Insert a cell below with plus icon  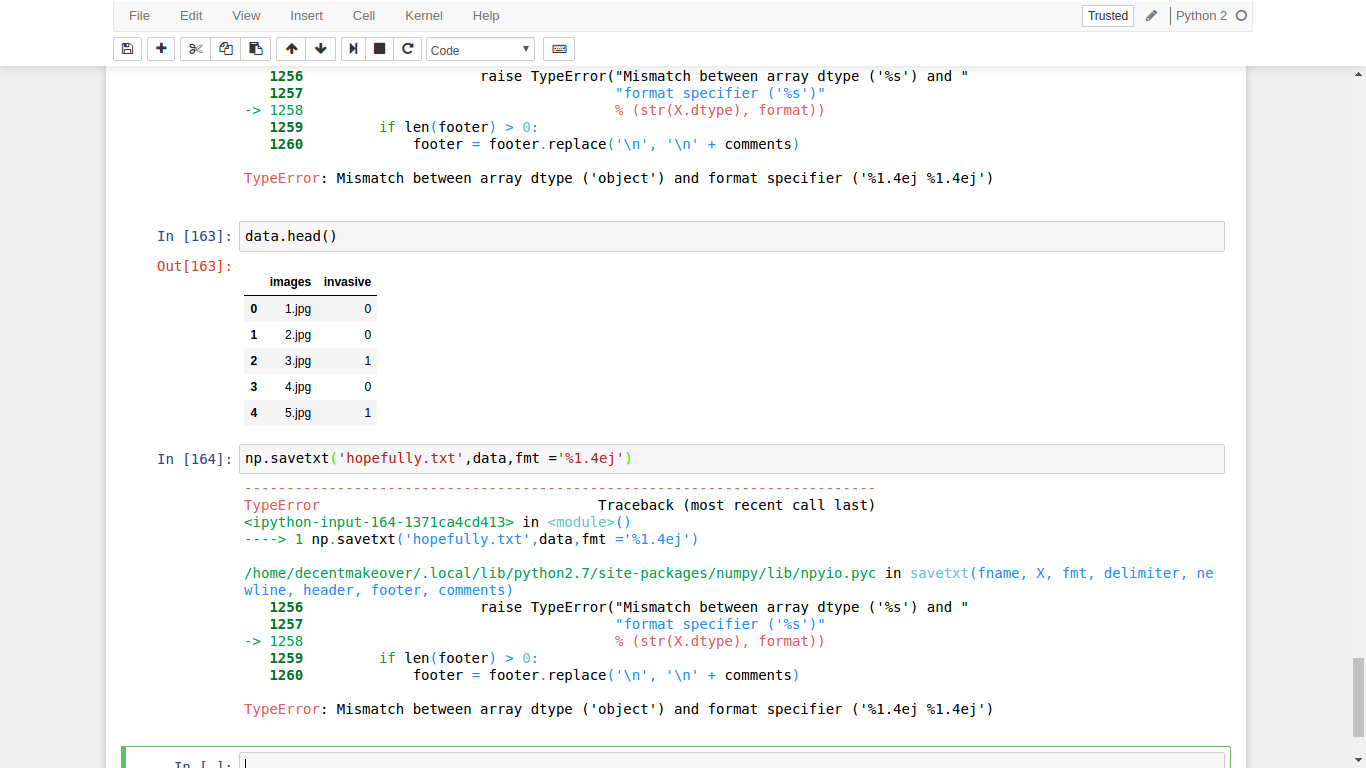[x=161, y=49]
